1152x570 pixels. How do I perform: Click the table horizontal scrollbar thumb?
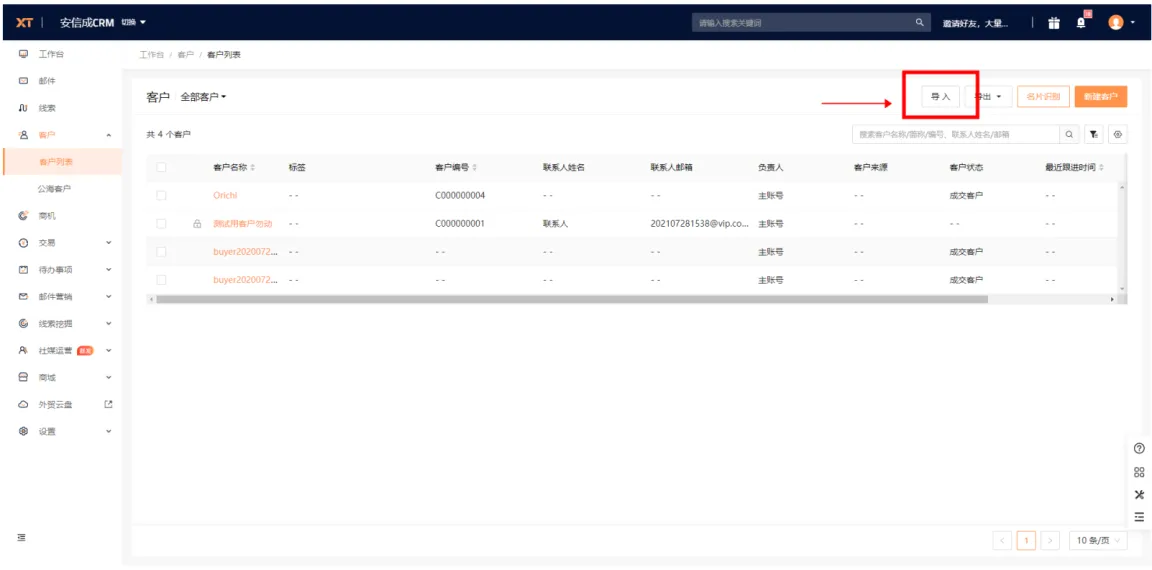572,300
